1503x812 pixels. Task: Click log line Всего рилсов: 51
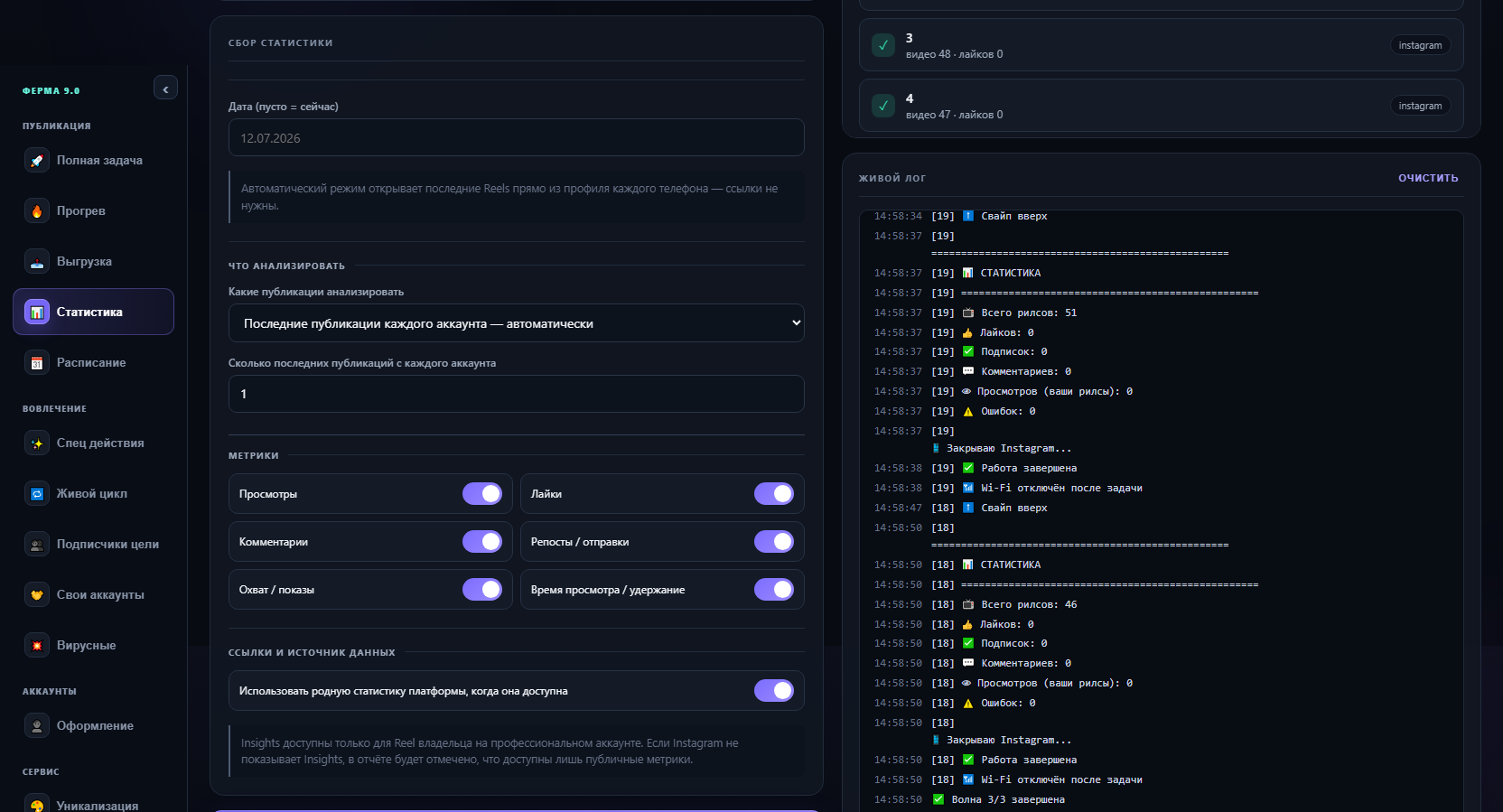(x=1029, y=313)
